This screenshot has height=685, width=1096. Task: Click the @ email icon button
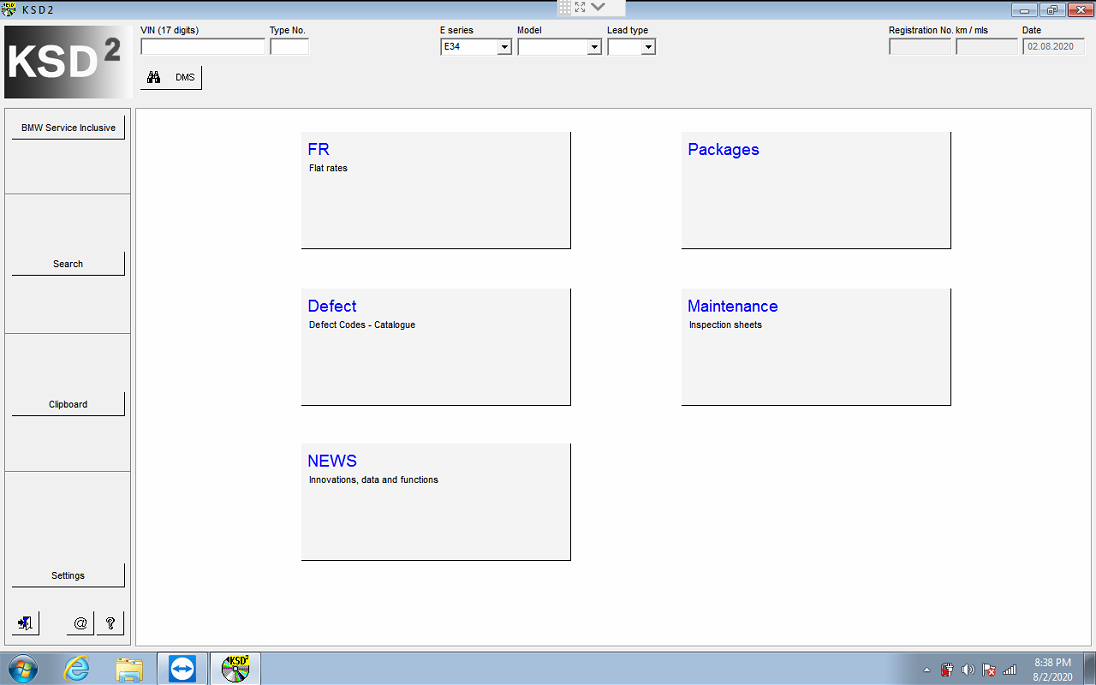[x=80, y=623]
